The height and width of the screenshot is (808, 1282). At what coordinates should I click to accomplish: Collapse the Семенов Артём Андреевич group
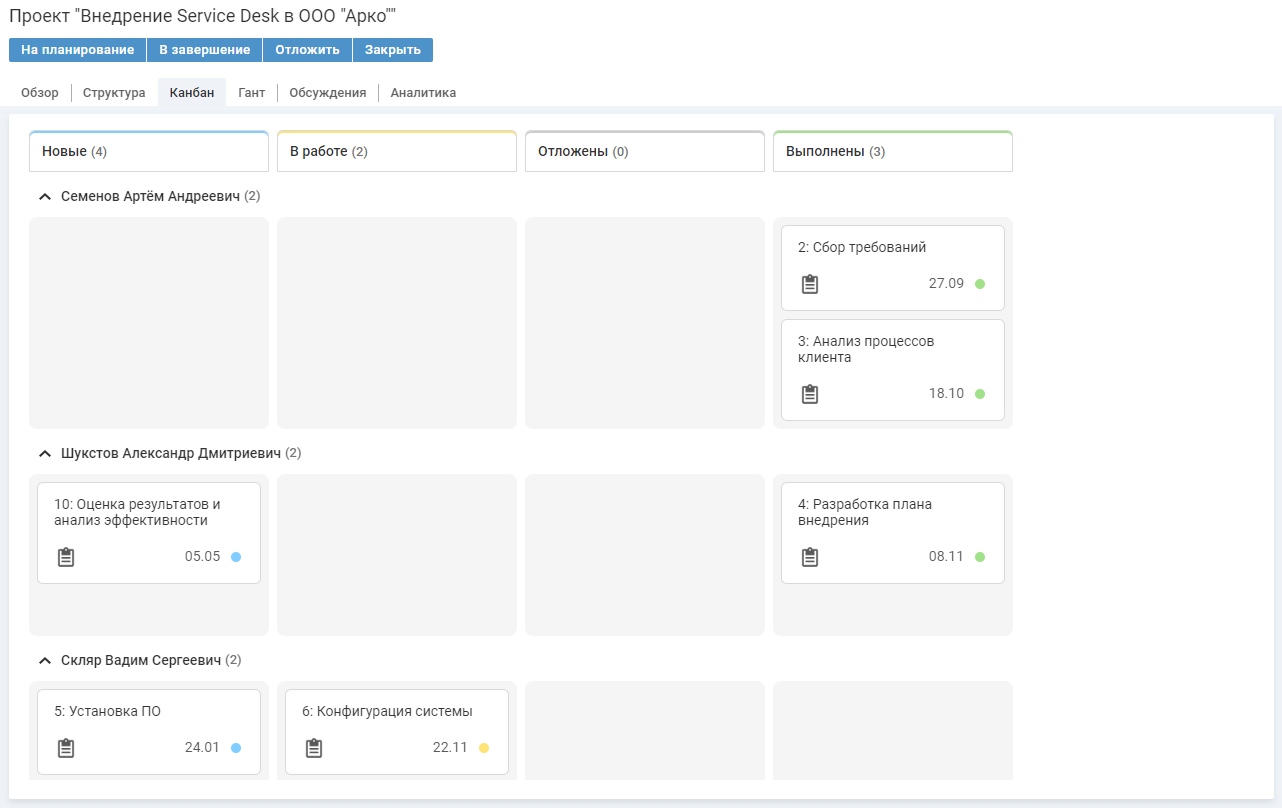[x=44, y=197]
